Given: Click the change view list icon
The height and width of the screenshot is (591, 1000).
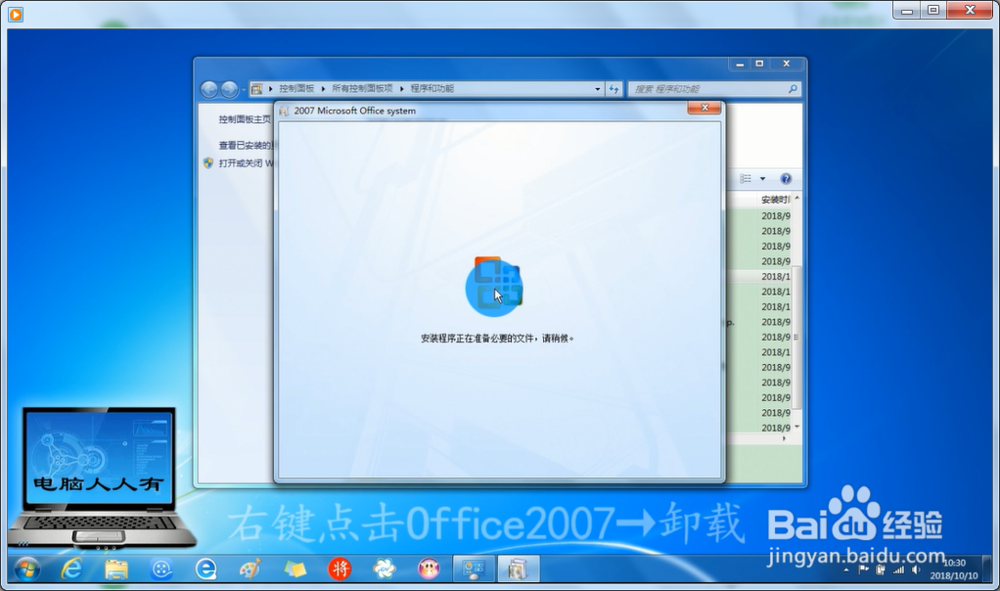Looking at the screenshot, I should coord(746,179).
